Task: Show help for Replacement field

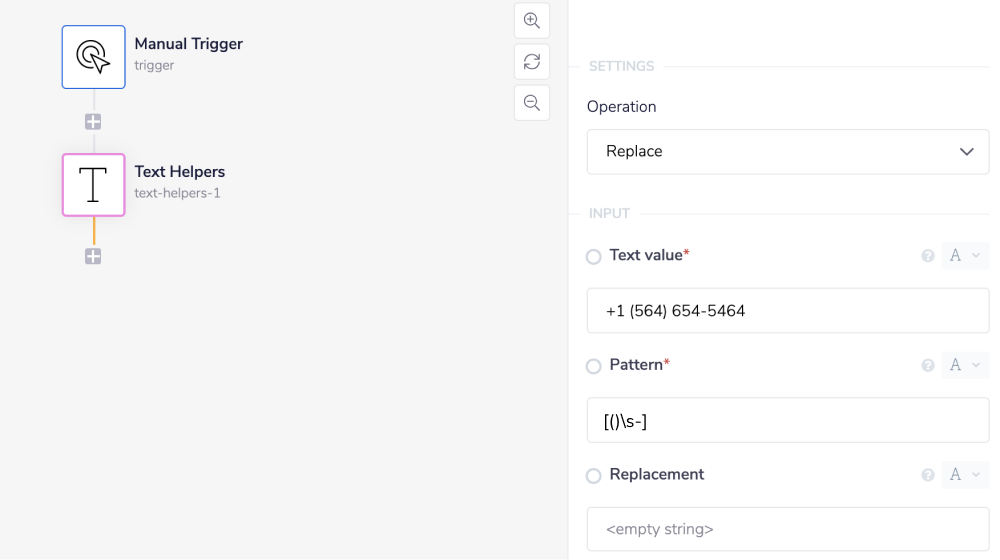Action: [928, 476]
